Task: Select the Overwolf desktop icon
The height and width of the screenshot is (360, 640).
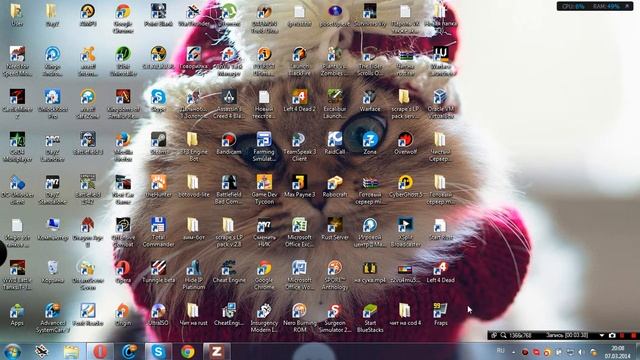Action: click(x=405, y=143)
